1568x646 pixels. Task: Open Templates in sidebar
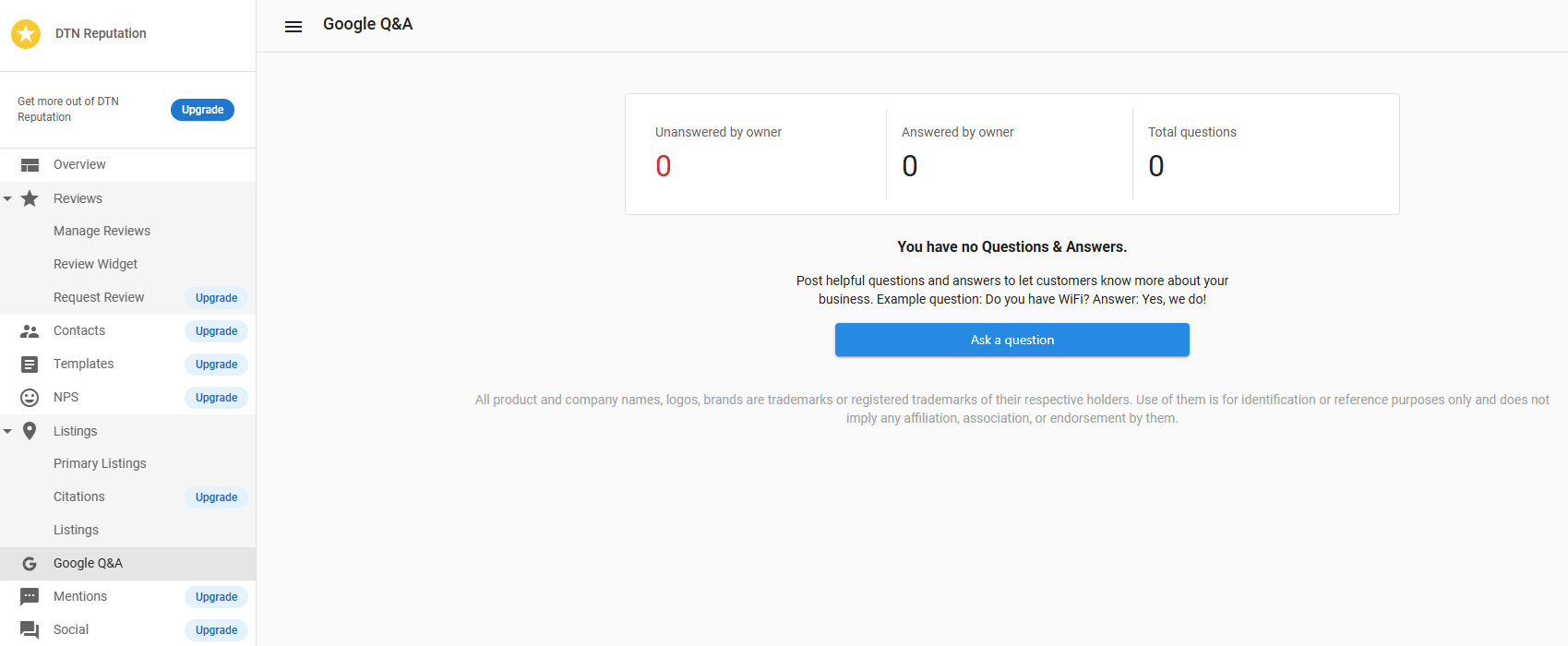[84, 364]
